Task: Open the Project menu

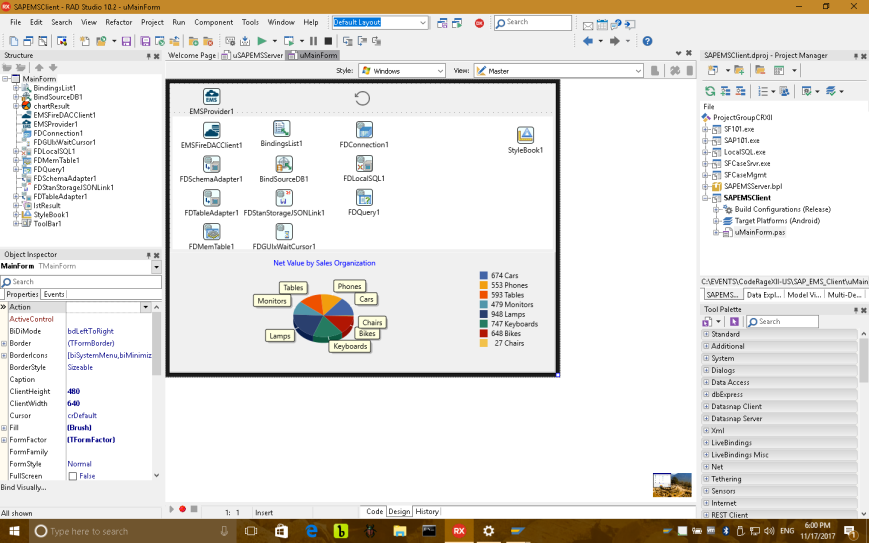Action: tap(152, 22)
